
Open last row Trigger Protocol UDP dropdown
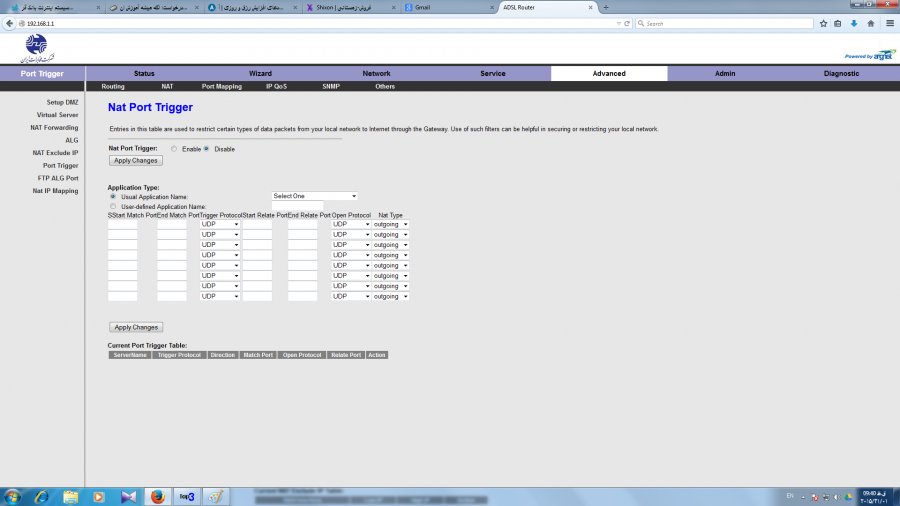220,297
